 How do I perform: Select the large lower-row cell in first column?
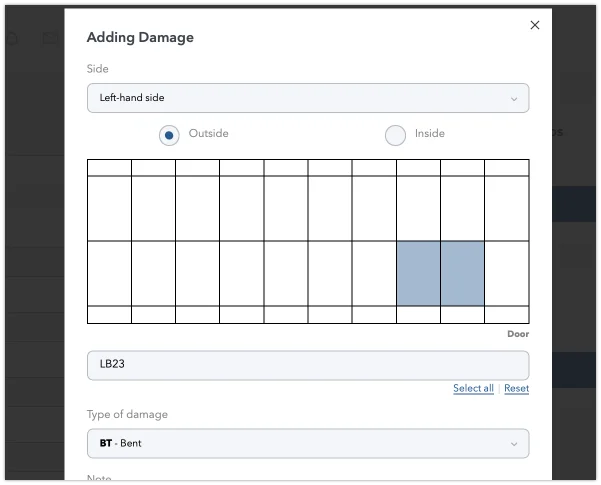109,273
